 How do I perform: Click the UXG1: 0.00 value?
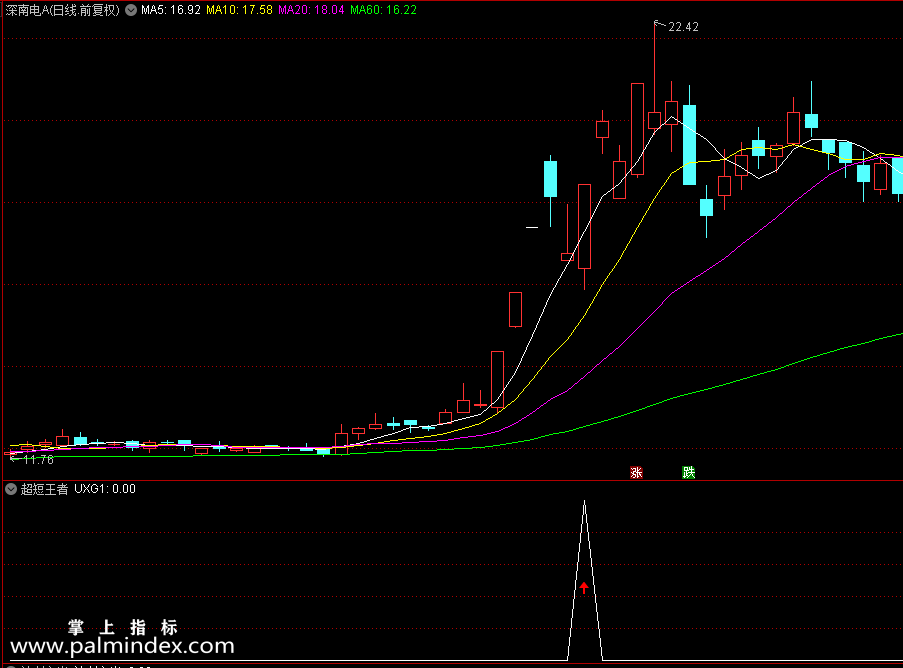(x=105, y=489)
